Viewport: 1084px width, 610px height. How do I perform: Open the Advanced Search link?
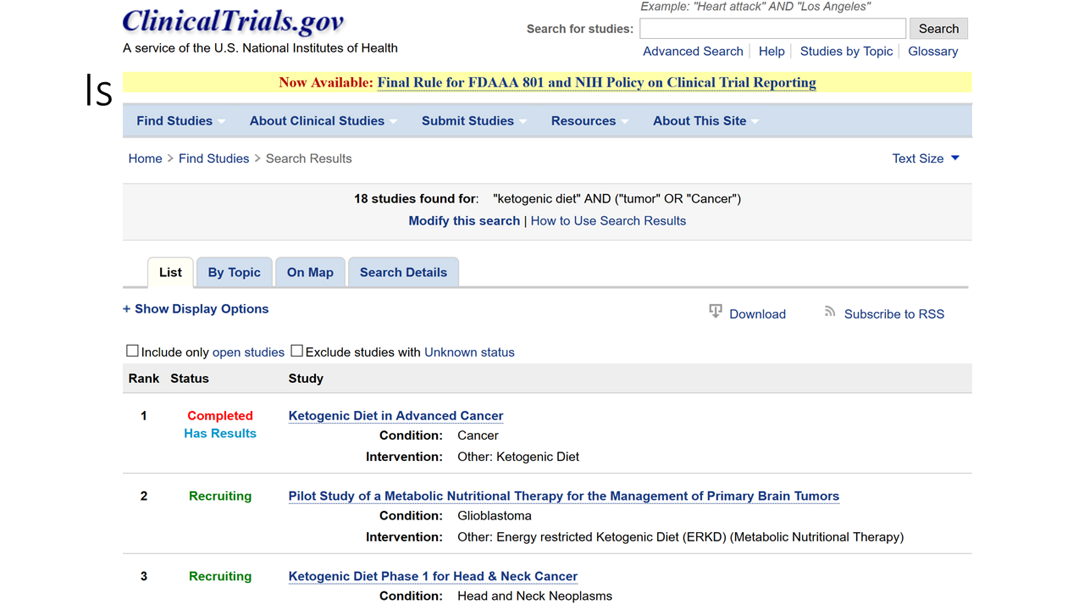692,51
